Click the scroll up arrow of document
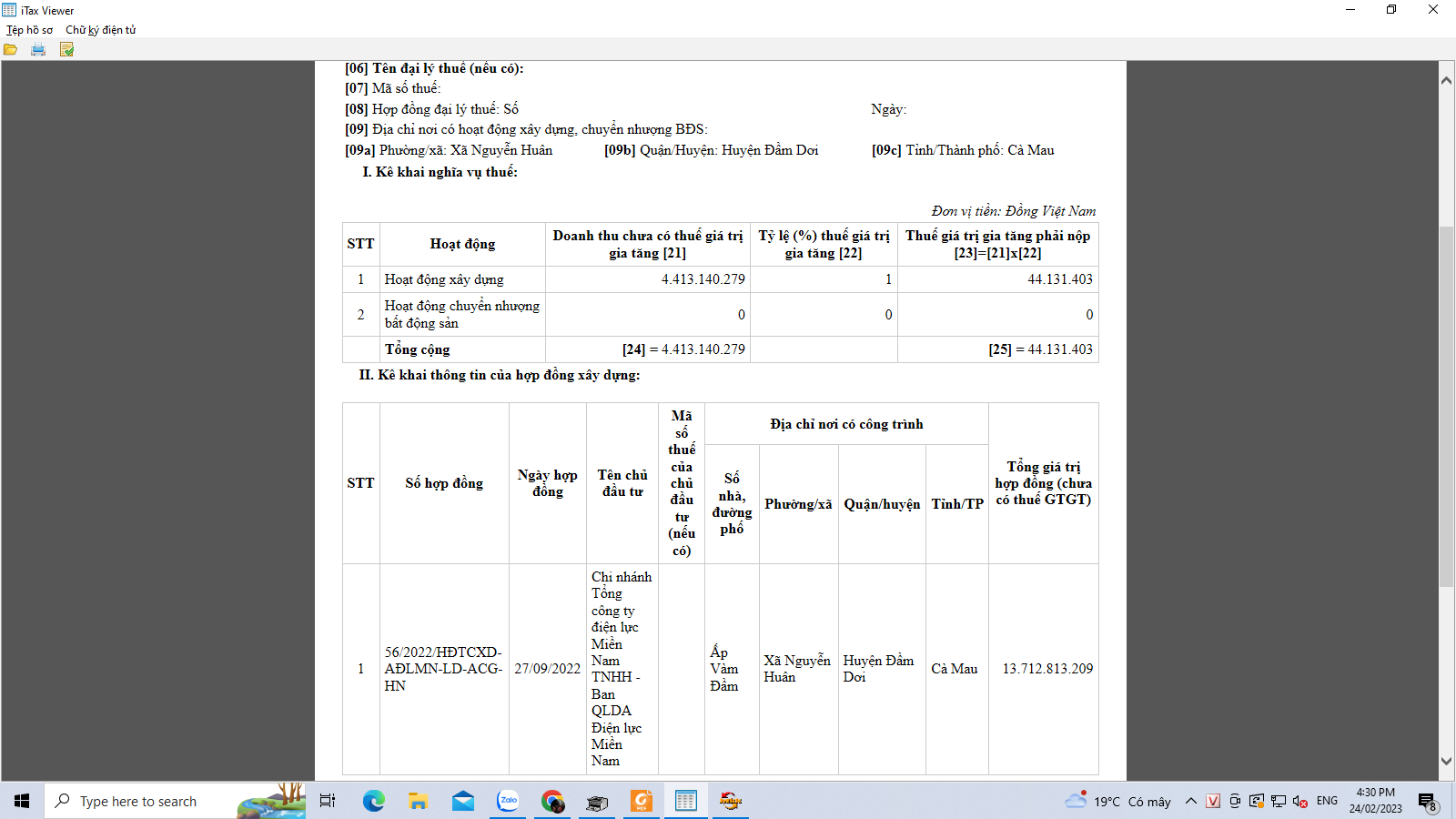 (x=1446, y=80)
